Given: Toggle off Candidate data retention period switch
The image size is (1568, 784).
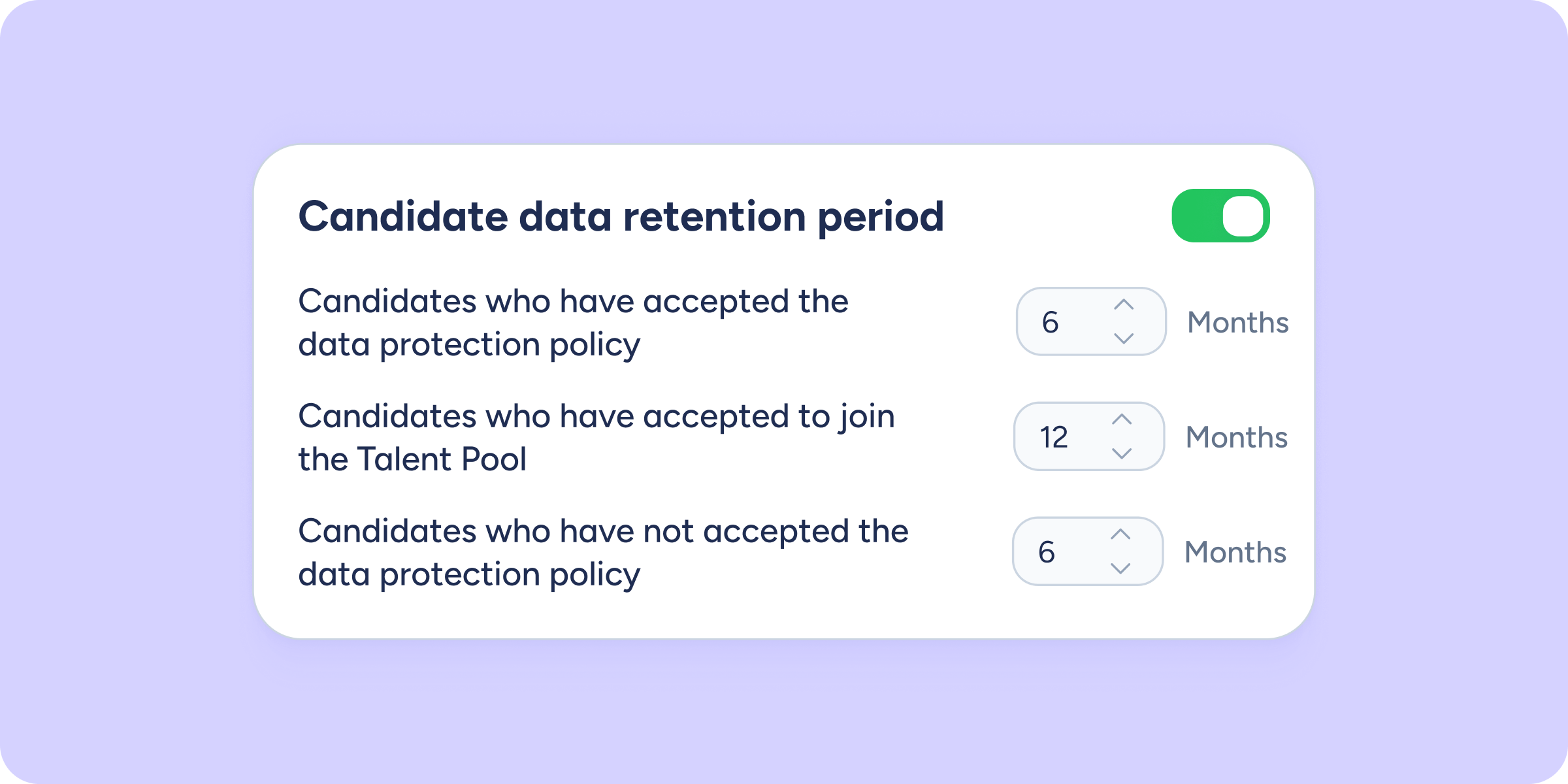Looking at the screenshot, I should coord(1220,216).
